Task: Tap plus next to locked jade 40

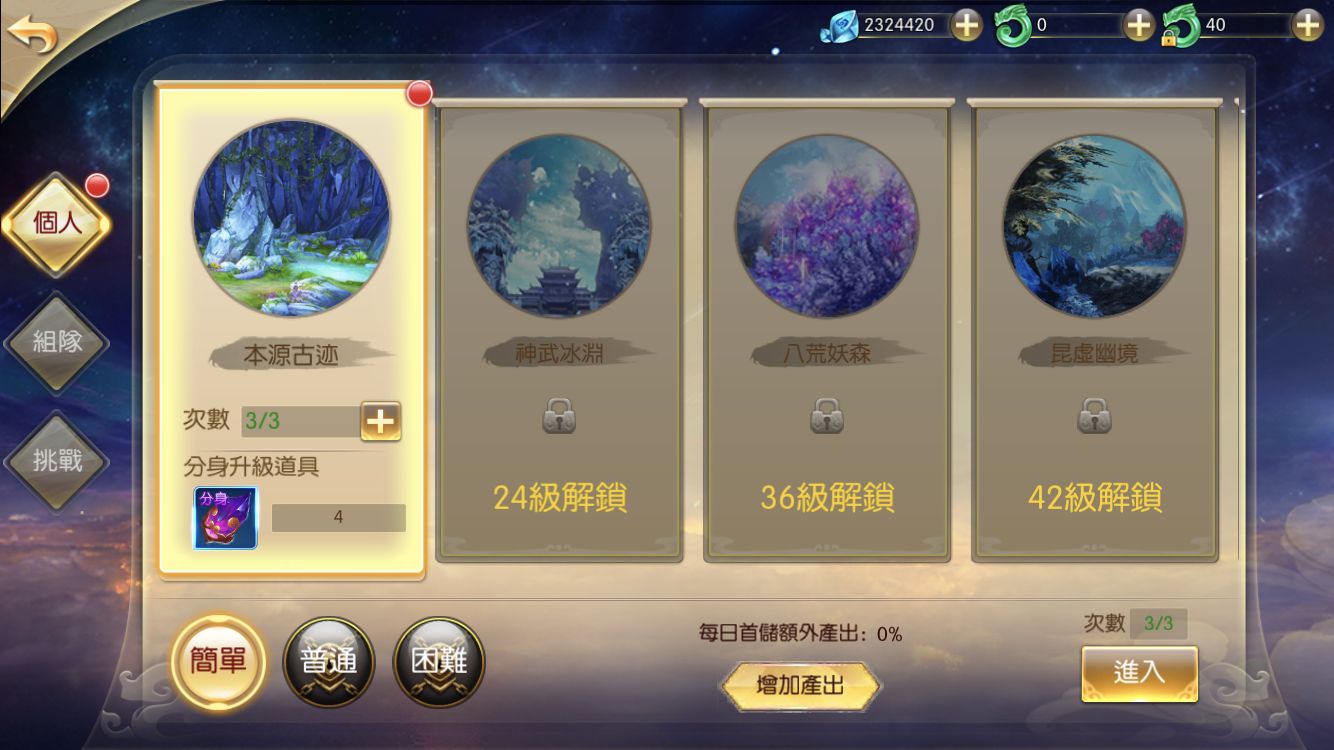Action: pyautogui.click(x=1307, y=24)
